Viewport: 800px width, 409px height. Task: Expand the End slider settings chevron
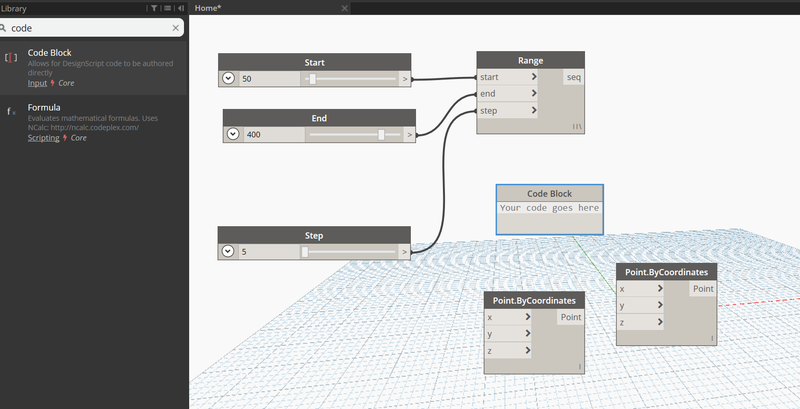[233, 134]
